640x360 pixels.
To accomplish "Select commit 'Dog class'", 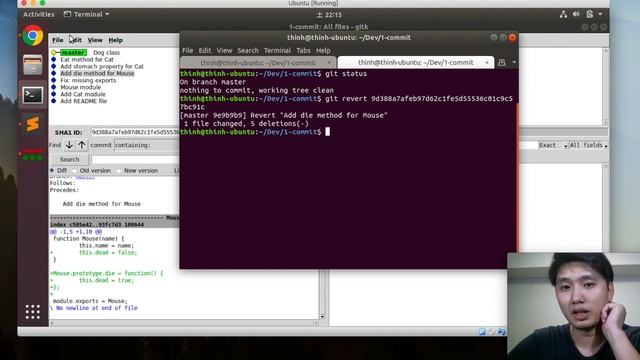I will click(106, 53).
